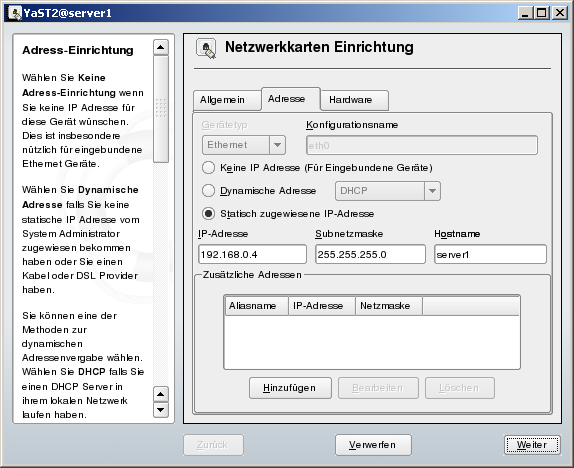The height and width of the screenshot is (468, 574).
Task: Click help panel scroll-up arrow at top
Action: pyautogui.click(x=160, y=47)
